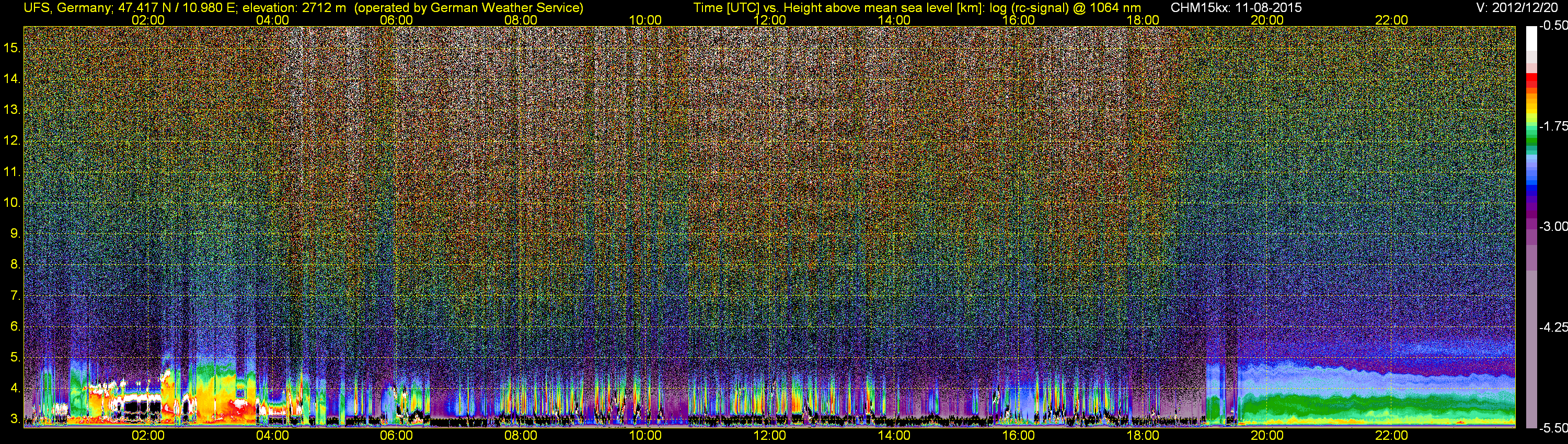Click the '04:00' label on the top time axis

(x=272, y=20)
